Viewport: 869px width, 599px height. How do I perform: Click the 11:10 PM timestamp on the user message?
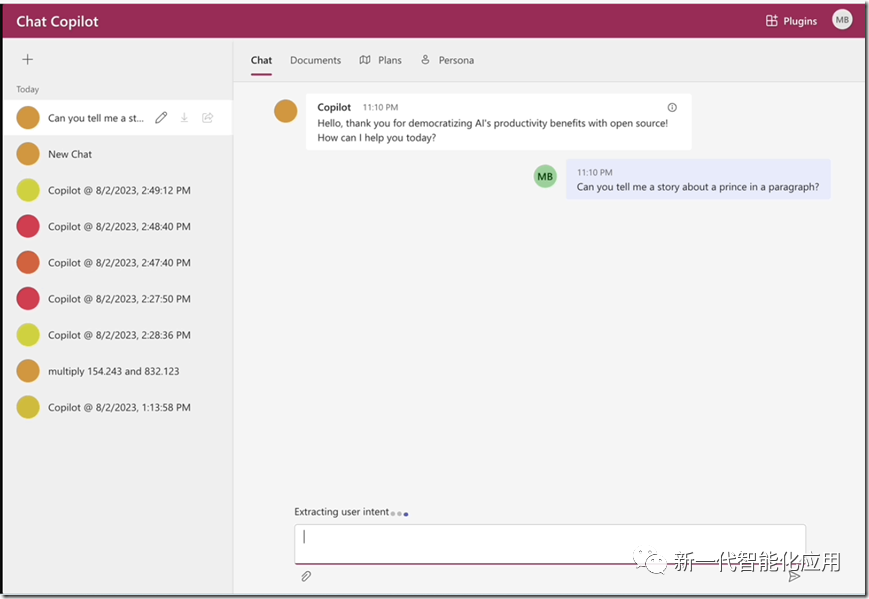tap(595, 172)
